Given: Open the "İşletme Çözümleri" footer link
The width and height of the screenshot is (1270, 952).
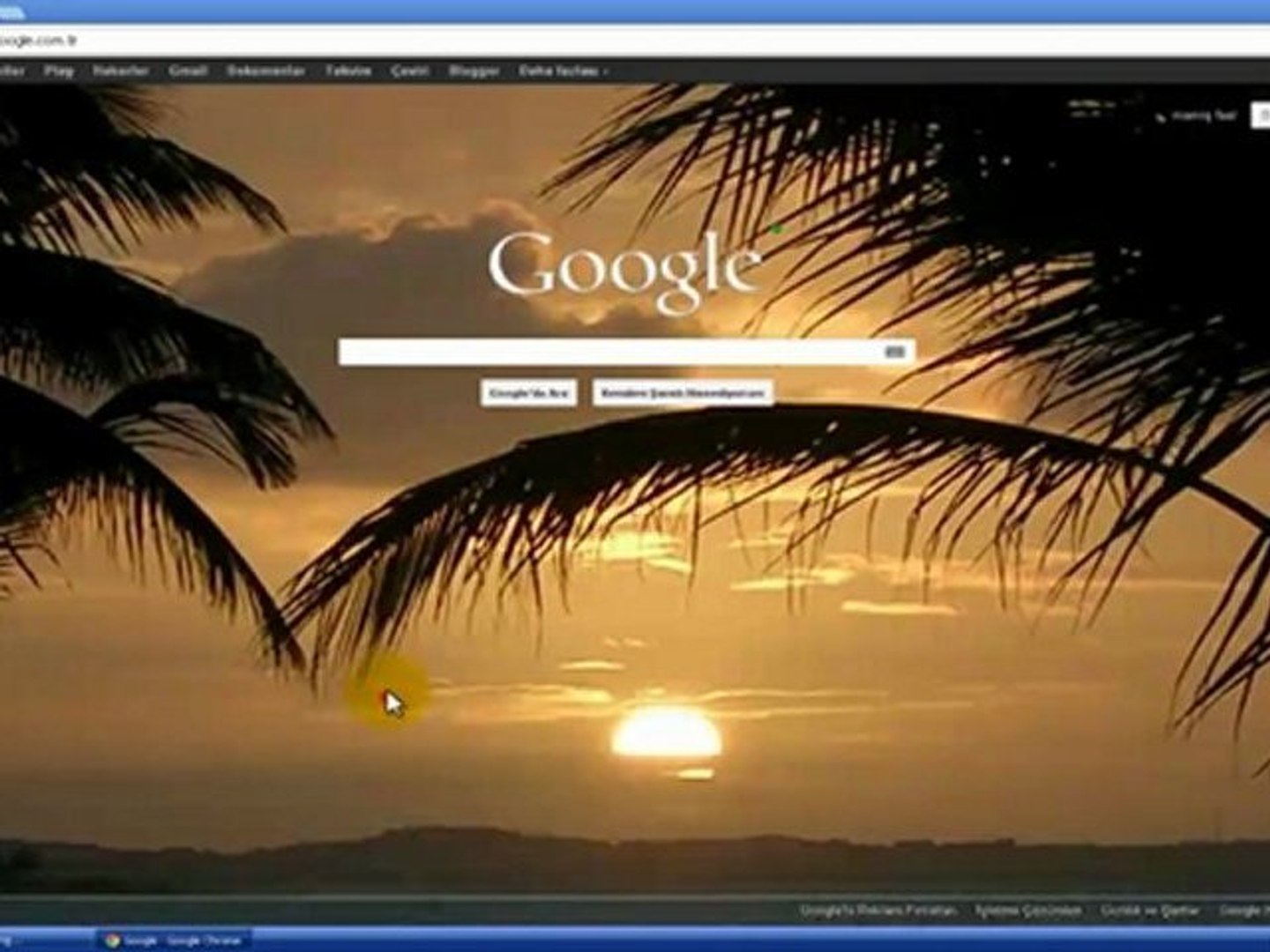Looking at the screenshot, I should 1028,910.
